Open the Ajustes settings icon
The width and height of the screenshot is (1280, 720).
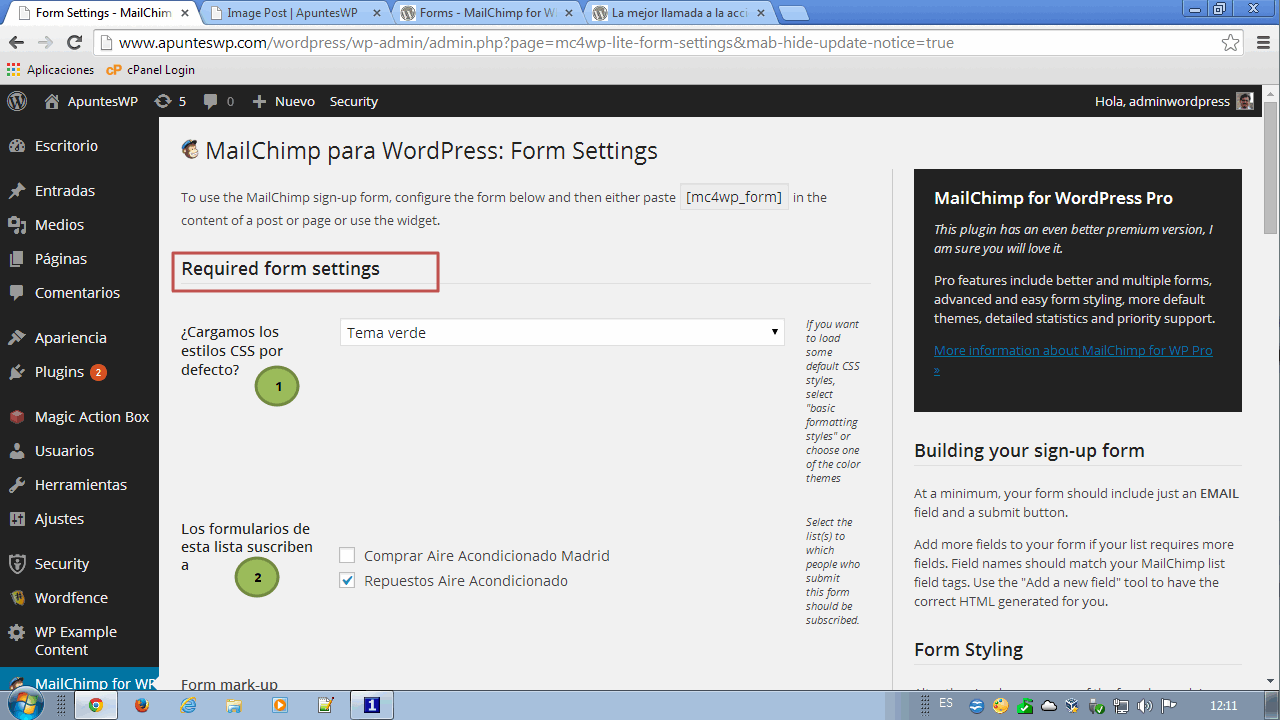pyautogui.click(x=17, y=519)
